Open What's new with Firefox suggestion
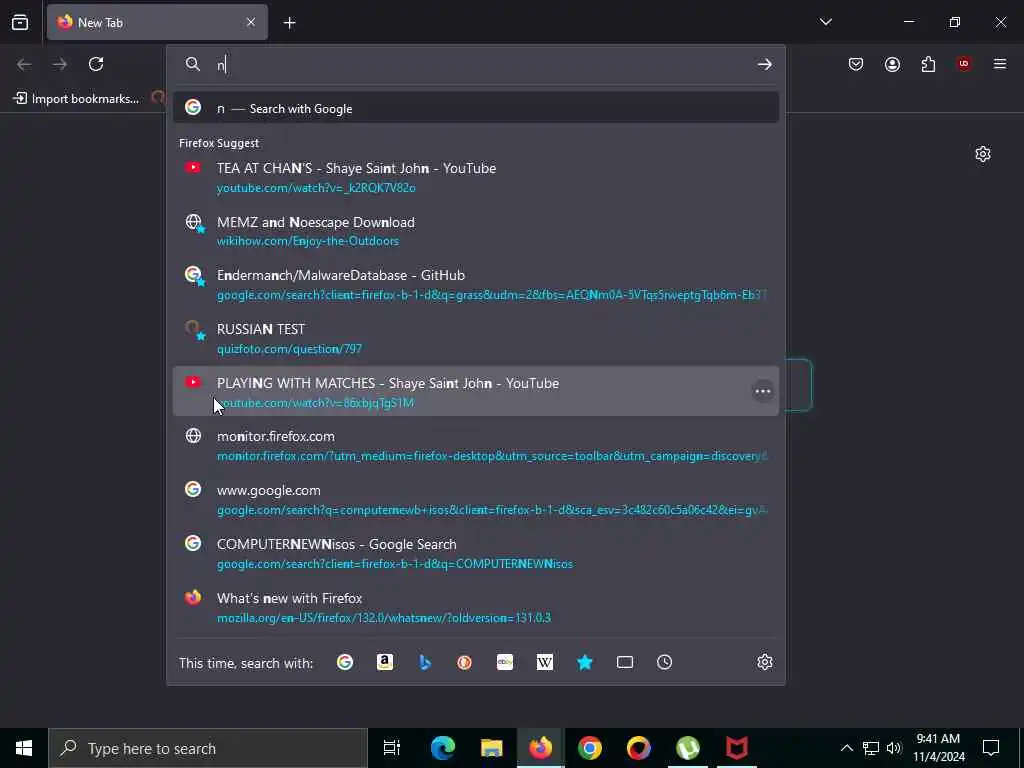This screenshot has height=768, width=1024. (x=475, y=607)
